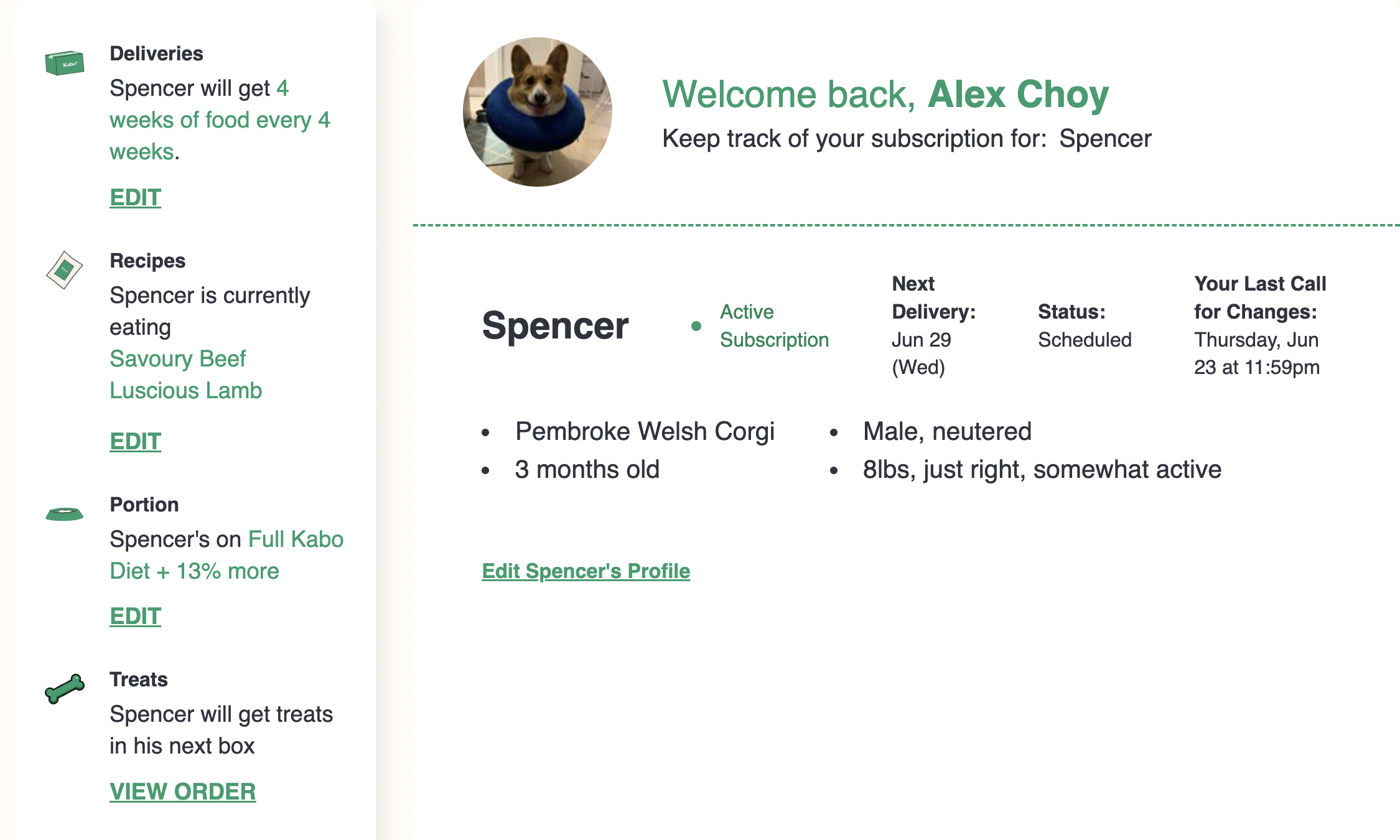The width and height of the screenshot is (1400, 840).
Task: Click the Savoury Beef recipe text
Action: click(177, 359)
